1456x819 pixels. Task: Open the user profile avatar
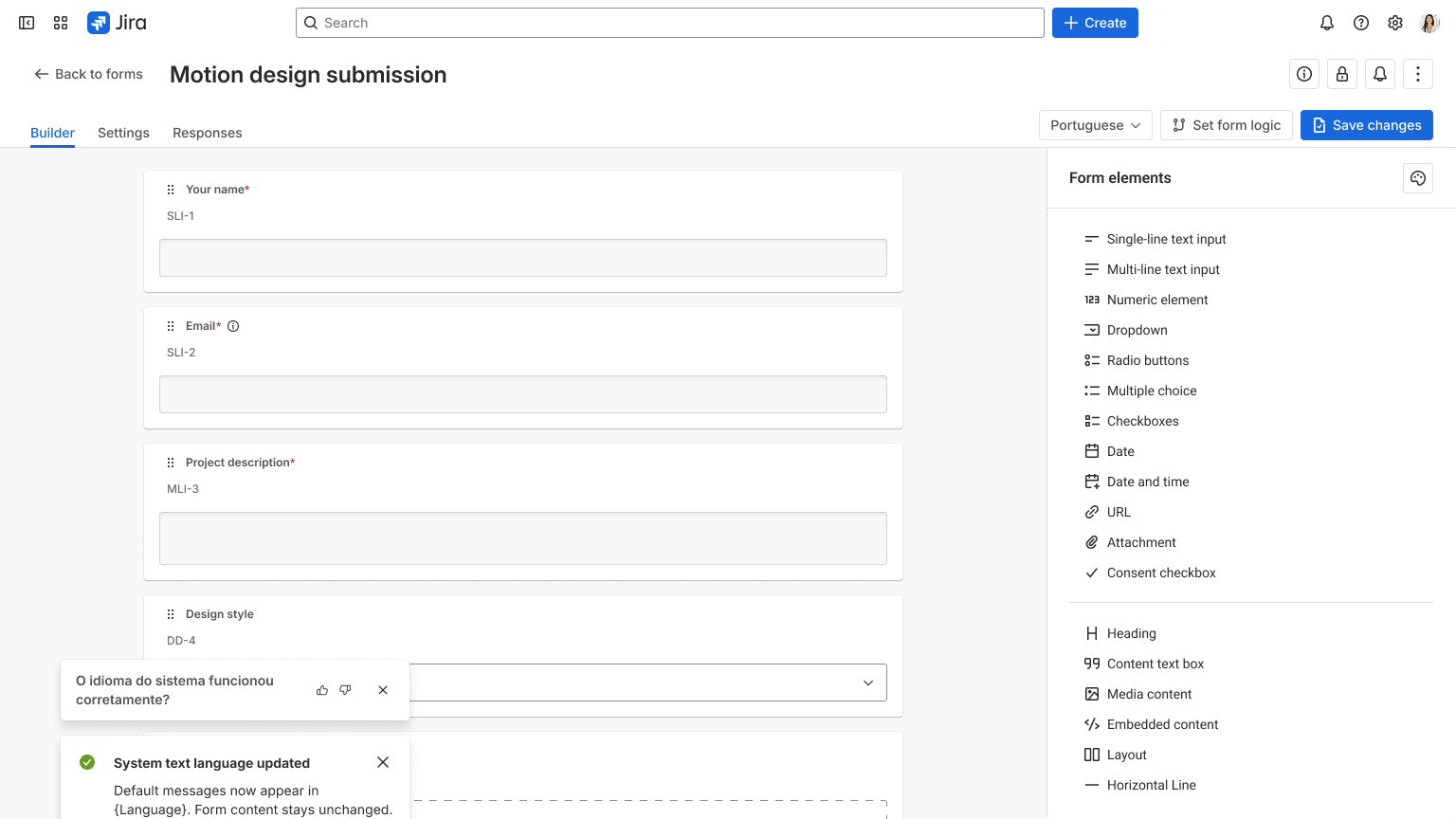click(1429, 23)
